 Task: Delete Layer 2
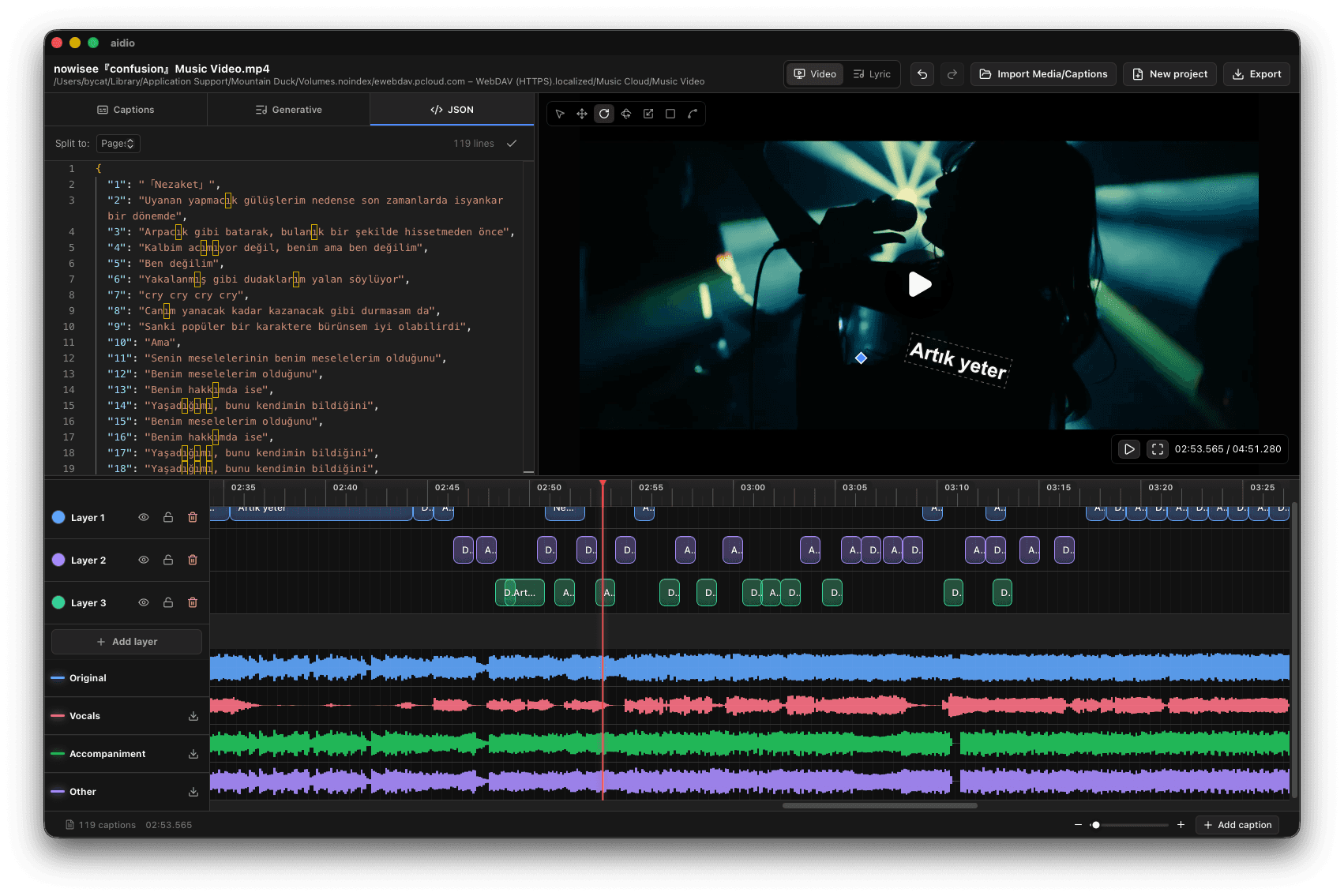193,560
